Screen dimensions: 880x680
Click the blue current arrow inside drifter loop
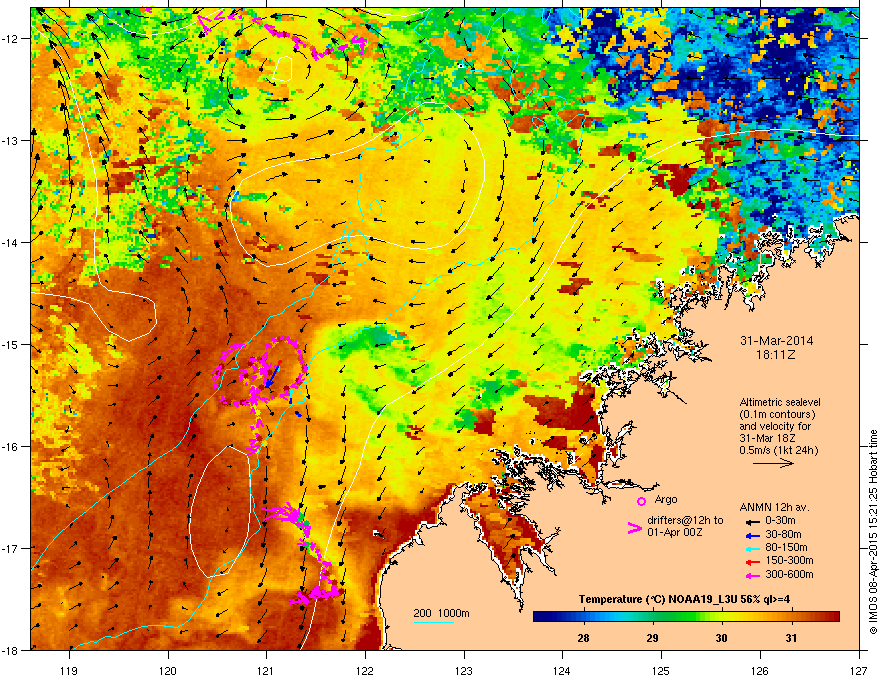pos(272,376)
